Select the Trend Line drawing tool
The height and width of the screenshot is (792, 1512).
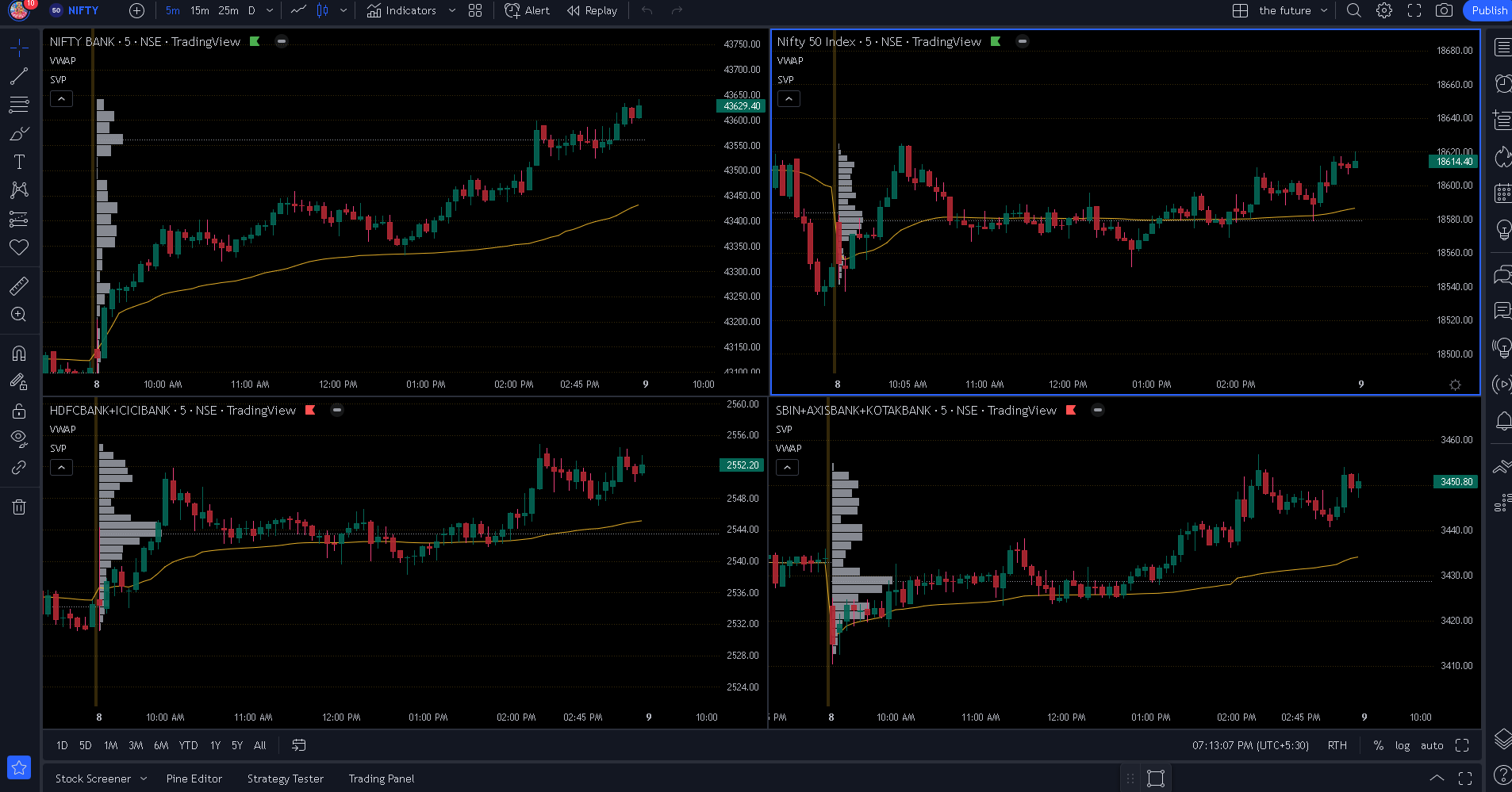pyautogui.click(x=19, y=77)
